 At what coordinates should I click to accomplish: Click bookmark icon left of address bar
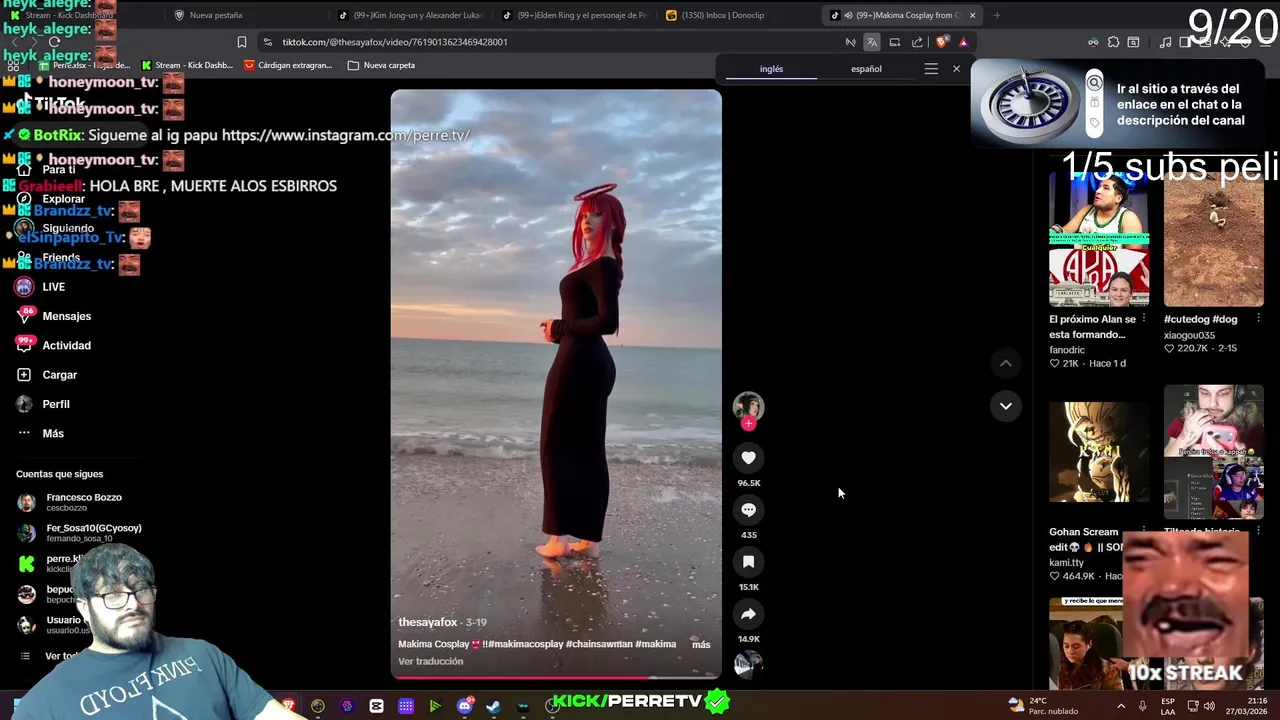pyautogui.click(x=241, y=42)
